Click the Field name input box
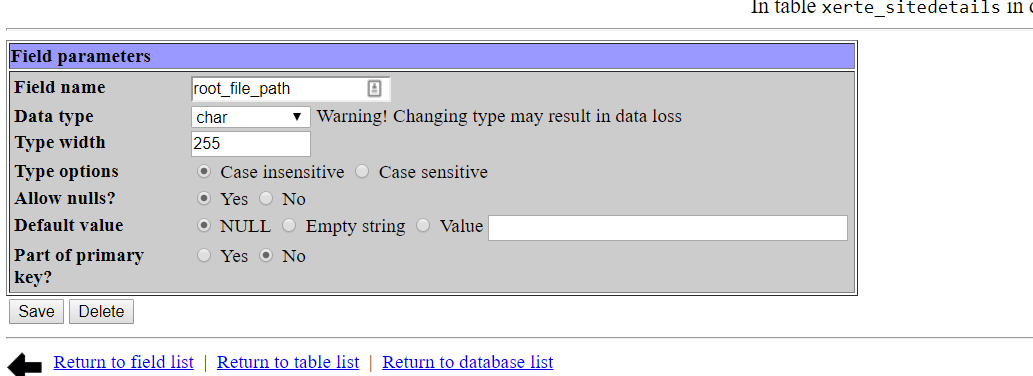Screen dimensions: 1033x376 [291, 88]
